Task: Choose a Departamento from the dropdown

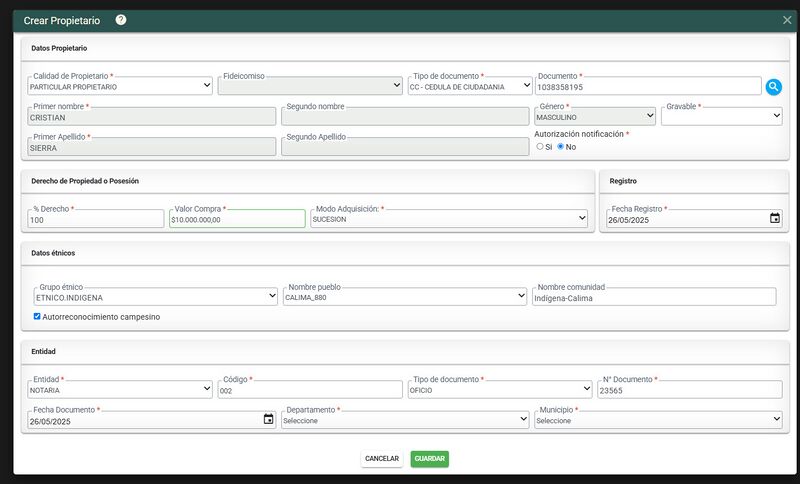Action: pos(404,421)
